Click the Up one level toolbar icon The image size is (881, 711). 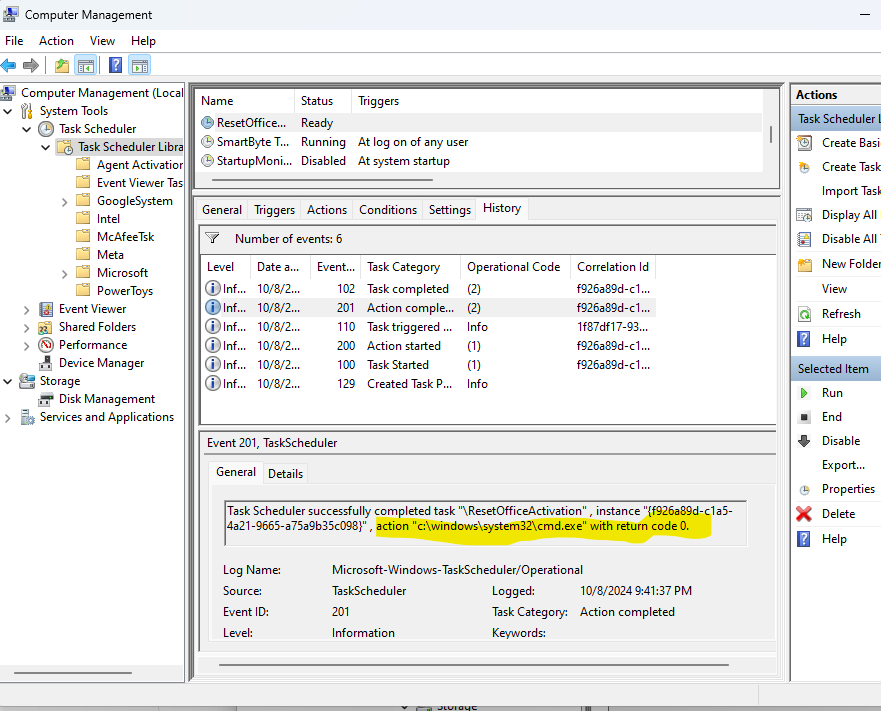pyautogui.click(x=62, y=65)
